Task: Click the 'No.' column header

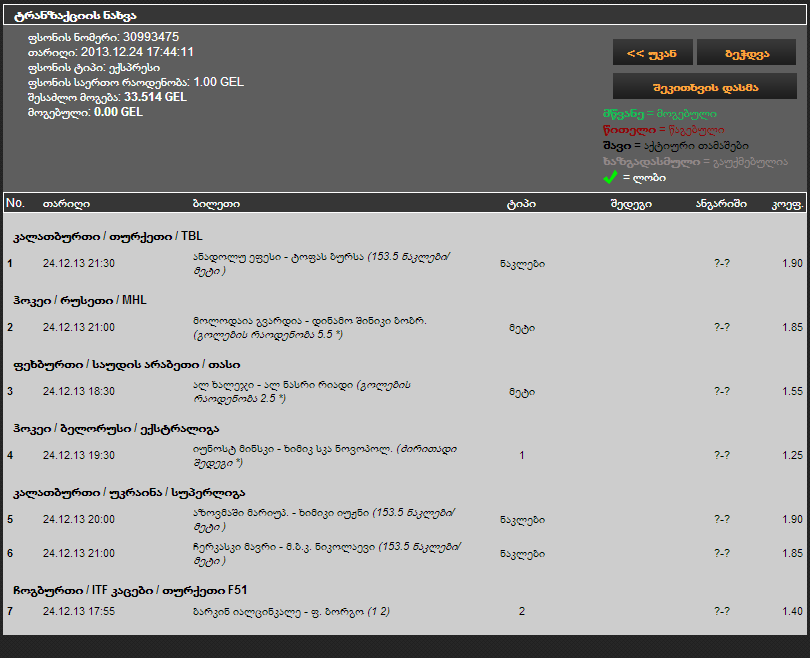Action: tap(15, 203)
